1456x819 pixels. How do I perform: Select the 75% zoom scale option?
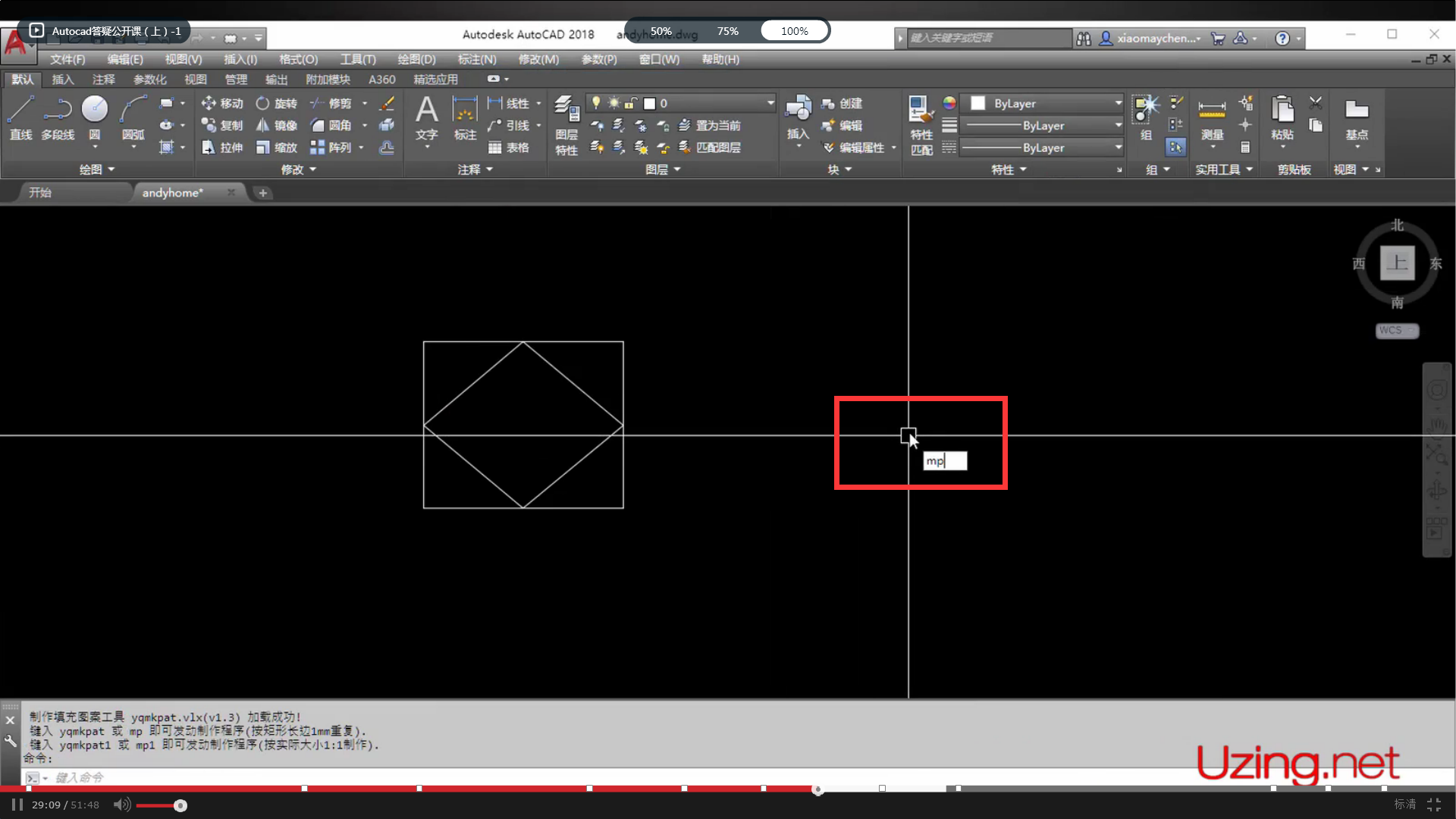[x=727, y=31]
